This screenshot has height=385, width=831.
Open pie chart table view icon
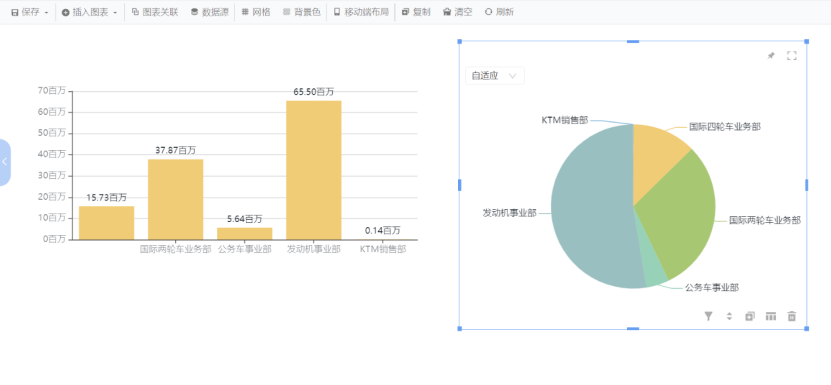pyautogui.click(x=771, y=316)
